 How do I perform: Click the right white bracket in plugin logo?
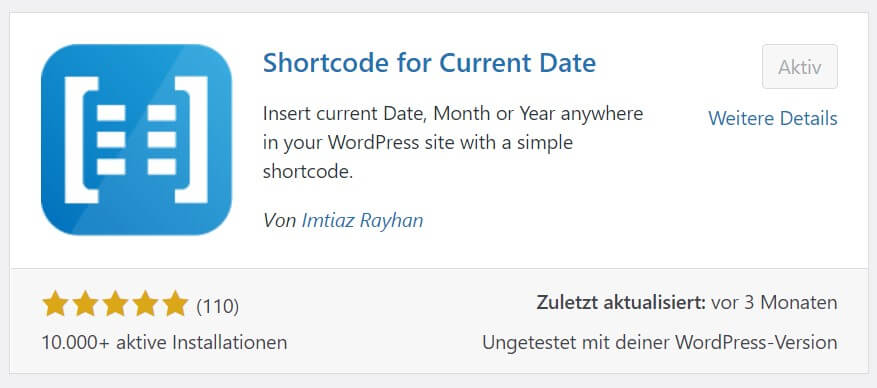(x=191, y=139)
